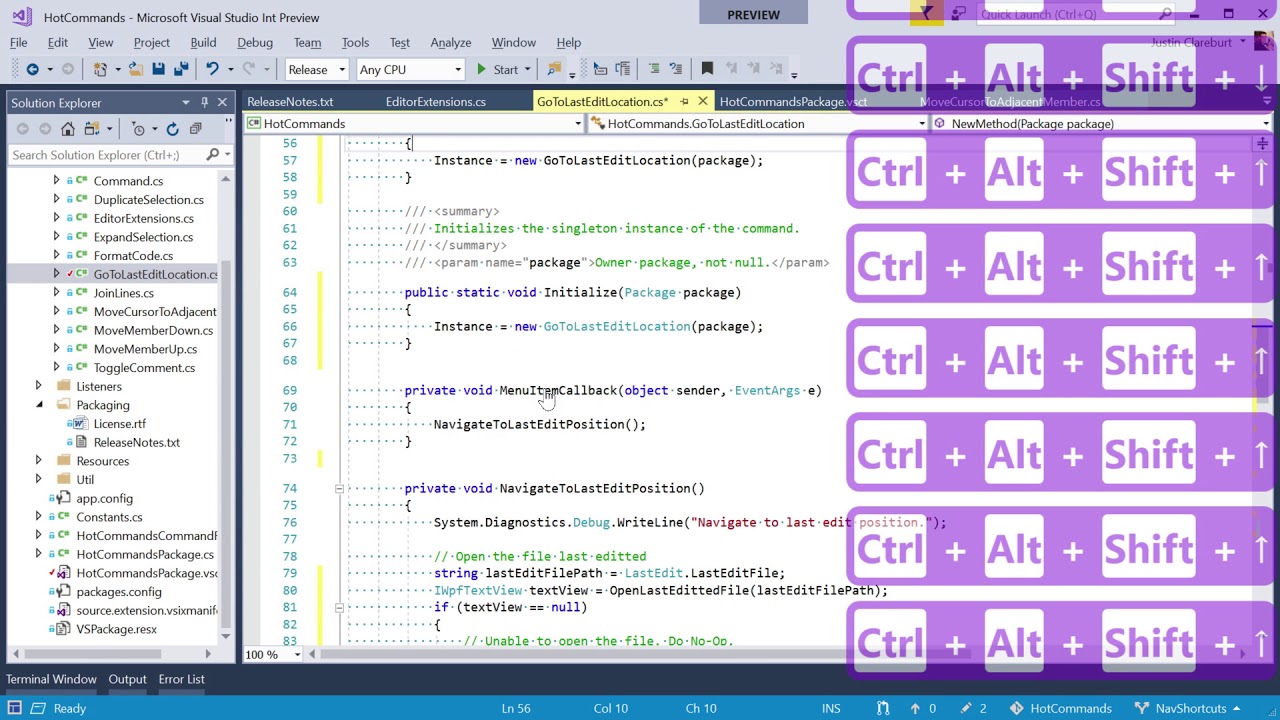Click the HotCommands repository status item

(1060, 708)
